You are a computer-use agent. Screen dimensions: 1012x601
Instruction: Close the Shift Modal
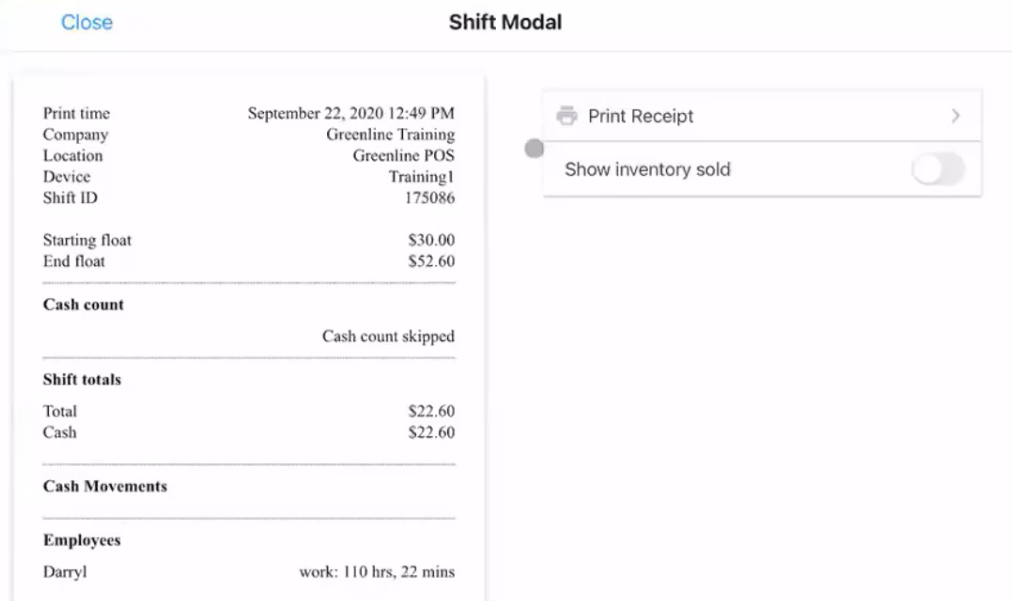pyautogui.click(x=87, y=22)
